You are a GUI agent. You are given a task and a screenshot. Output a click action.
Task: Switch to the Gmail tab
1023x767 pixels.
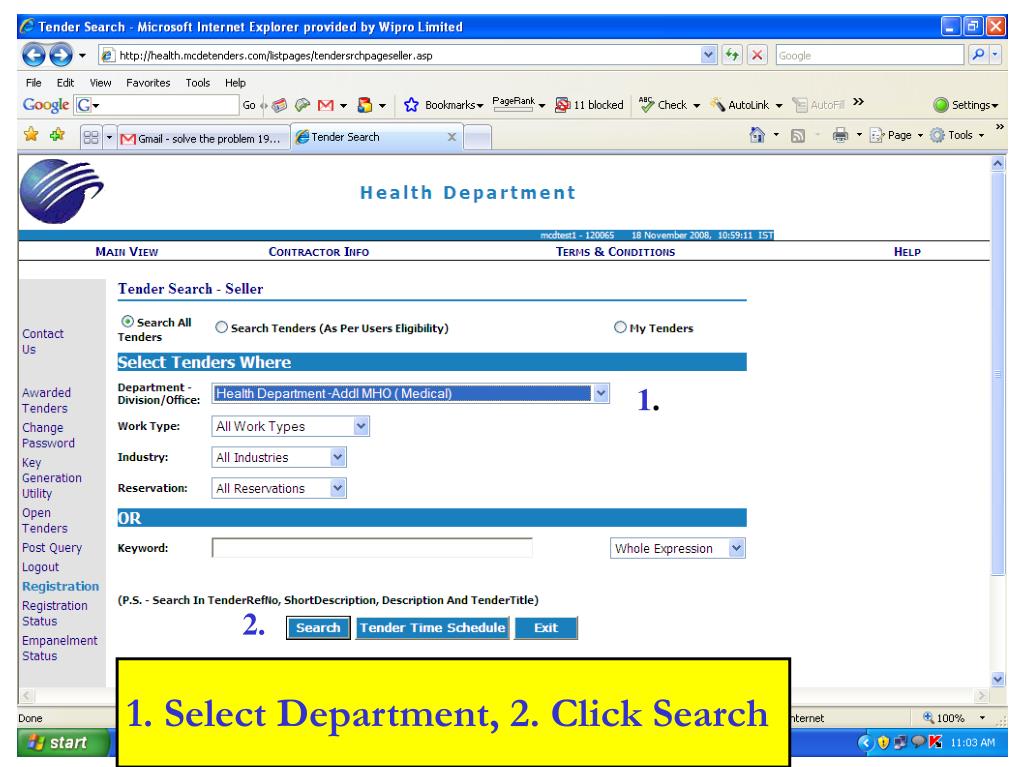[204, 138]
